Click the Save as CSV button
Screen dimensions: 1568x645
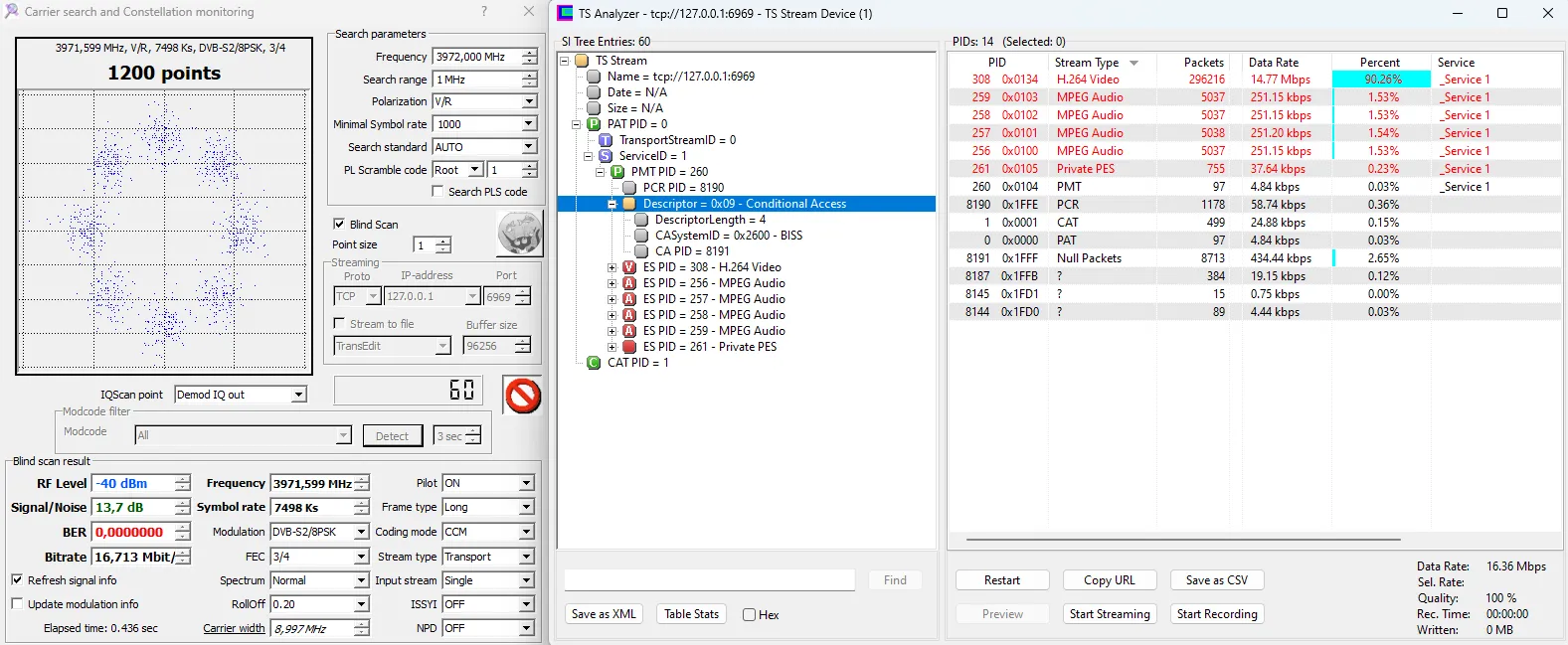1216,580
